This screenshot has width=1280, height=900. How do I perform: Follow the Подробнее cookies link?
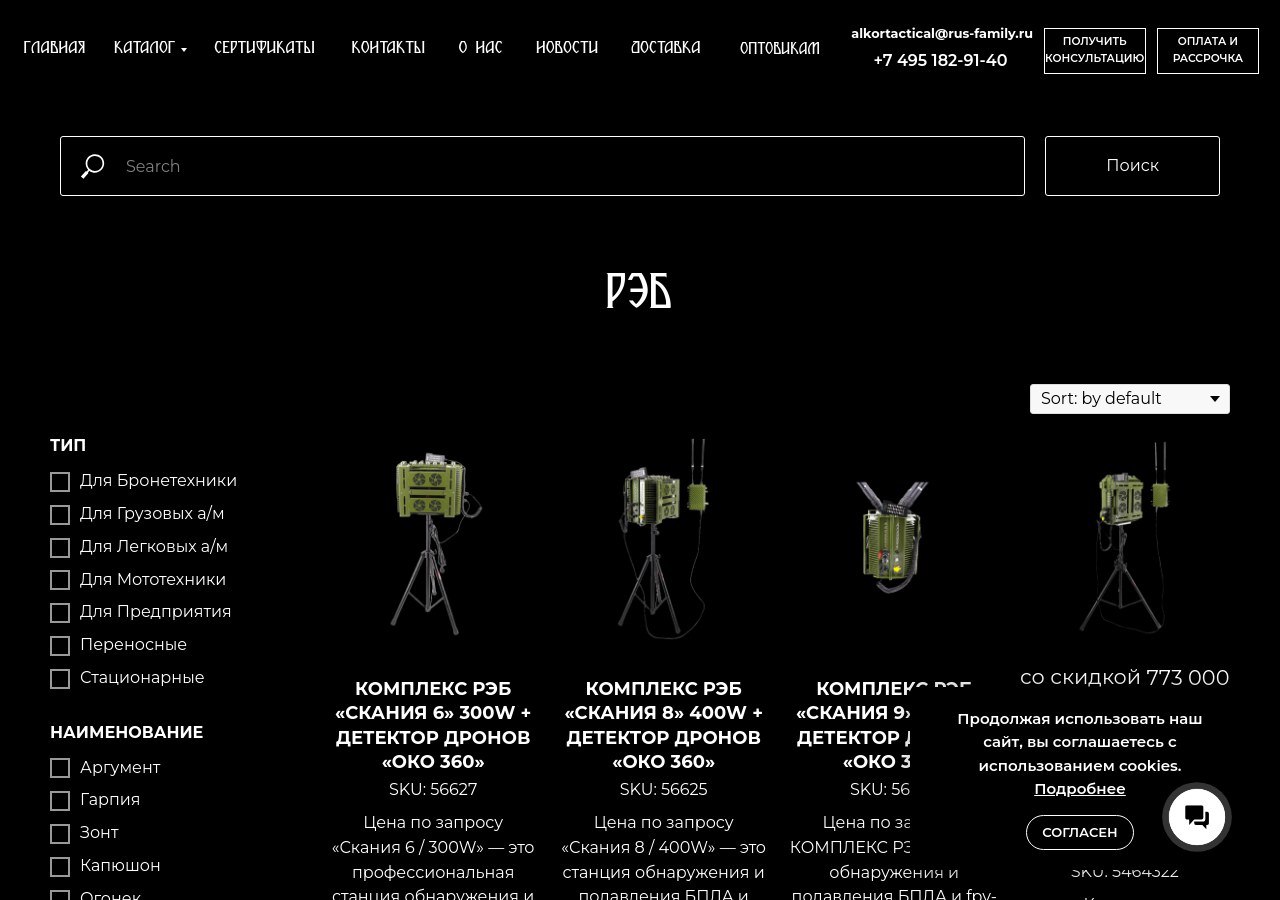(x=1079, y=789)
